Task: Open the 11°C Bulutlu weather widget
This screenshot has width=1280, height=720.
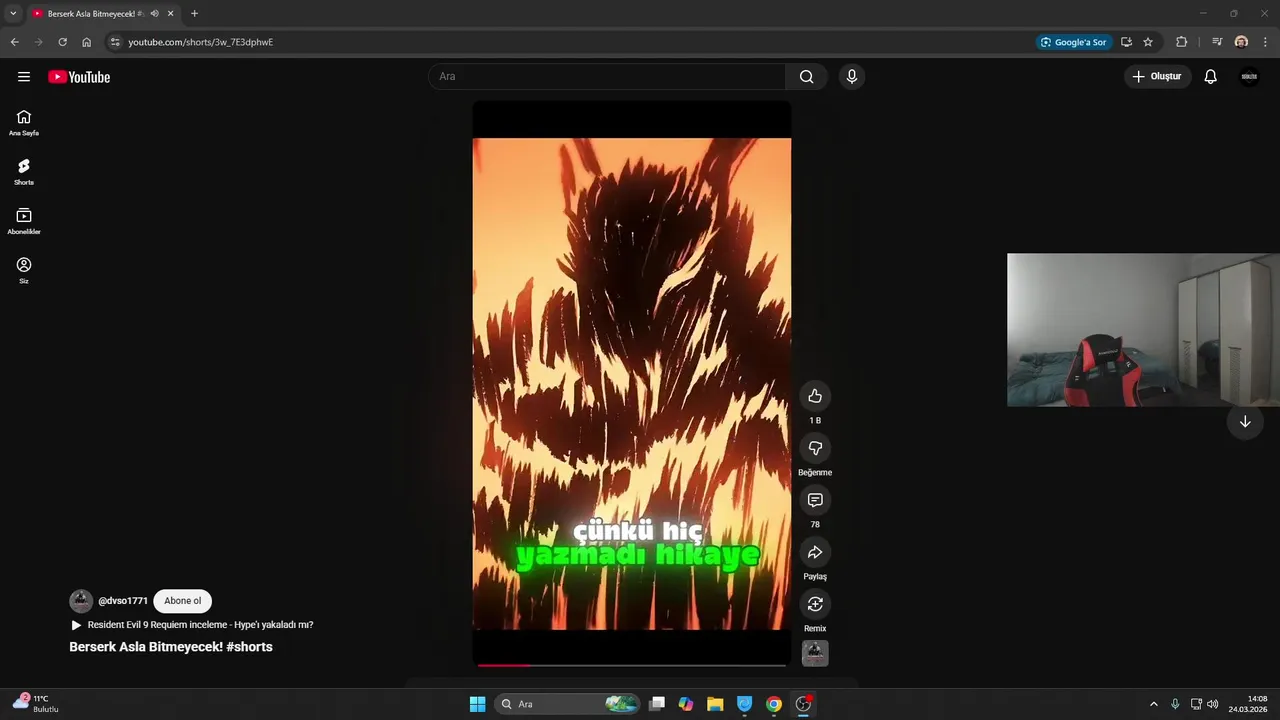Action: (36, 704)
